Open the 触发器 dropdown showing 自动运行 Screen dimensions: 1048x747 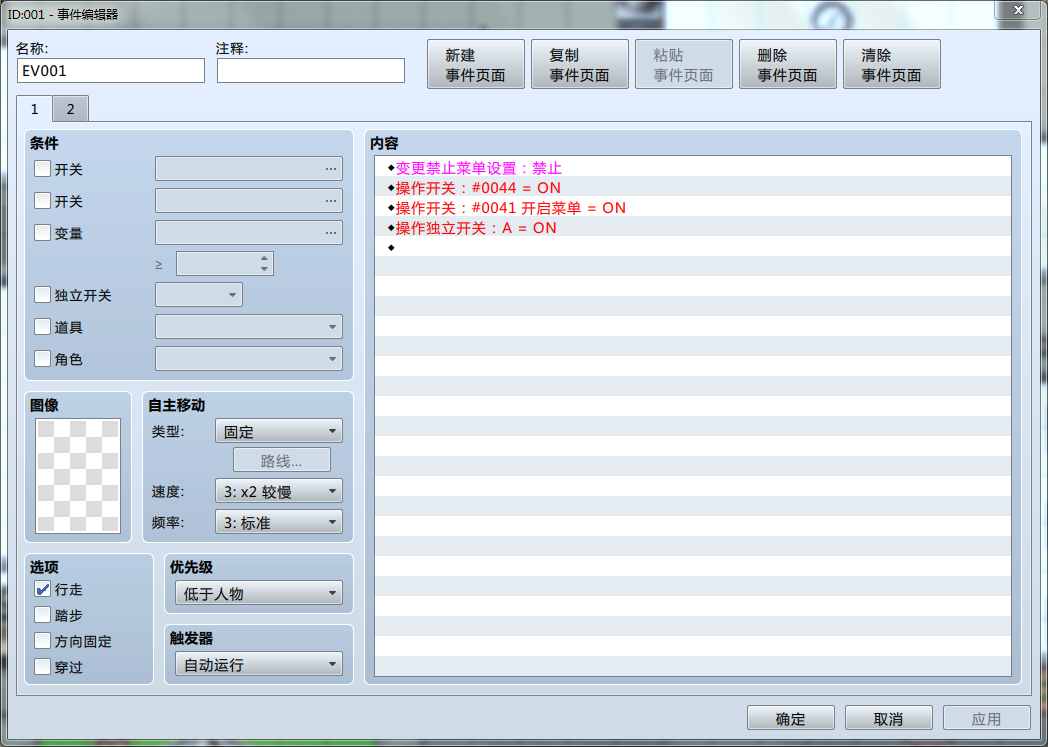(259, 664)
